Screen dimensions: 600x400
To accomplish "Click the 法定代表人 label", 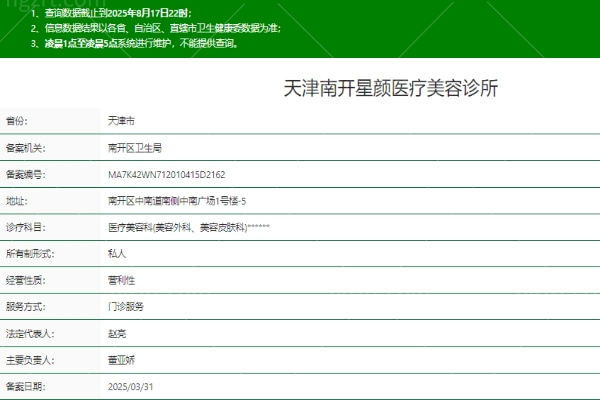I will [x=30, y=333].
